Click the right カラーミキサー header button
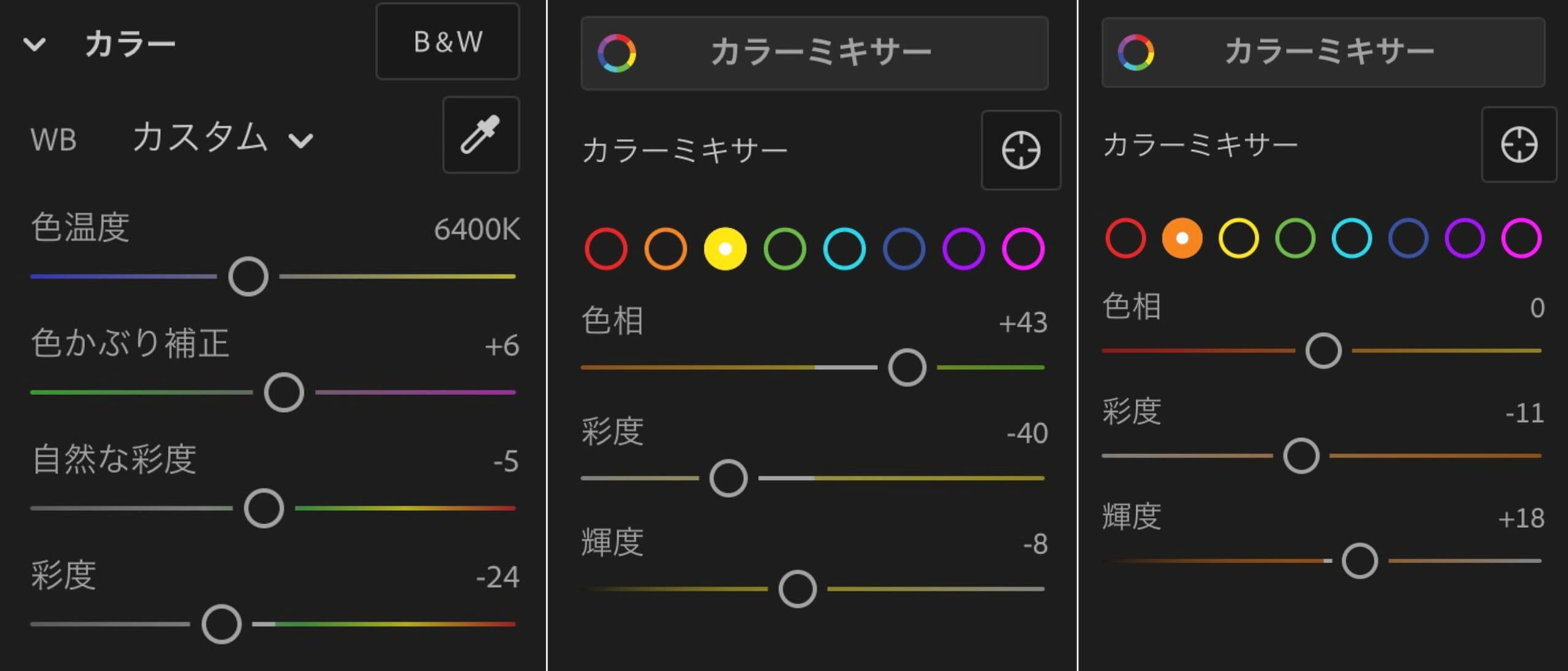This screenshot has width=1568, height=671. pos(1323,53)
